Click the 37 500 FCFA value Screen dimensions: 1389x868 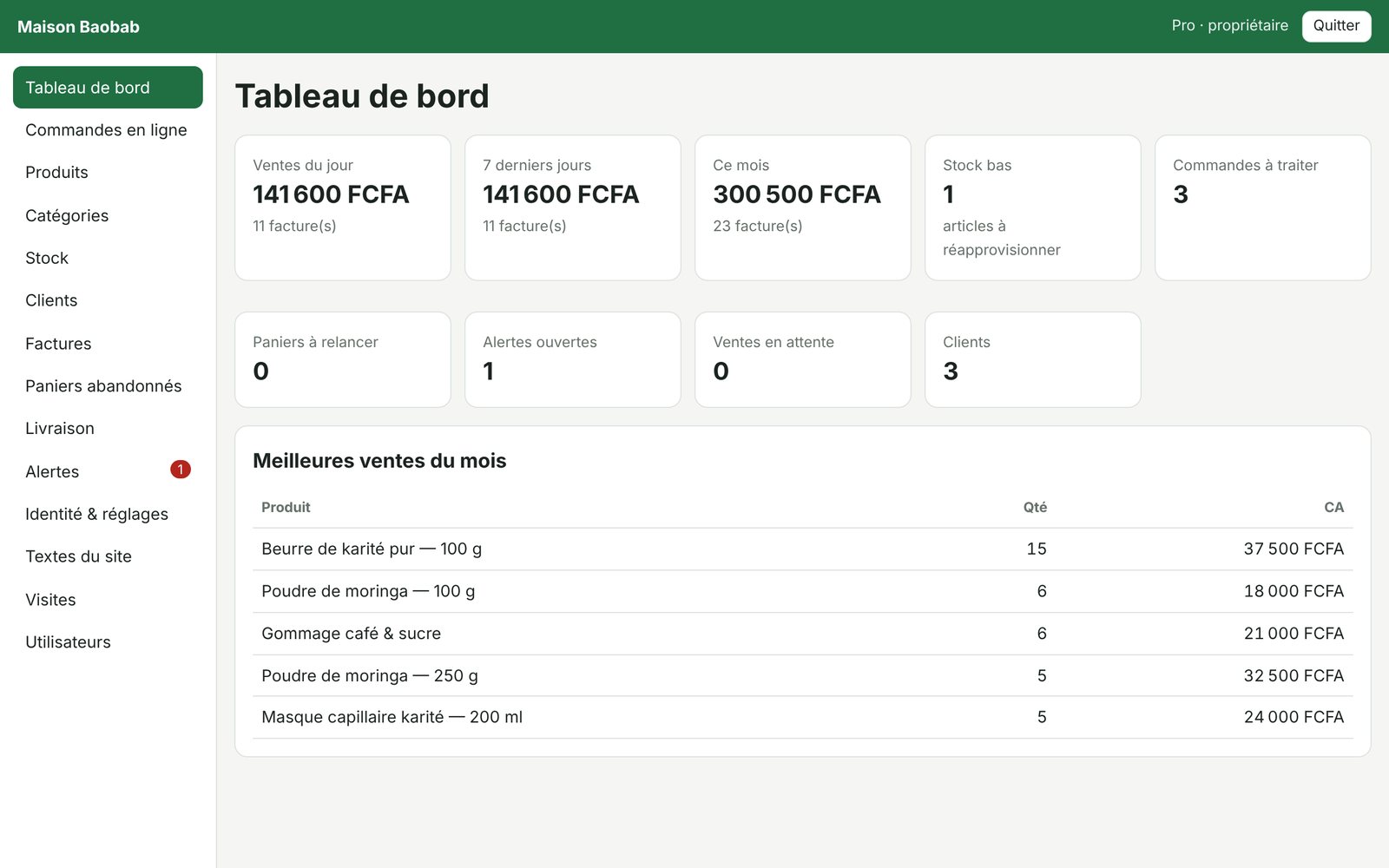click(x=1294, y=549)
